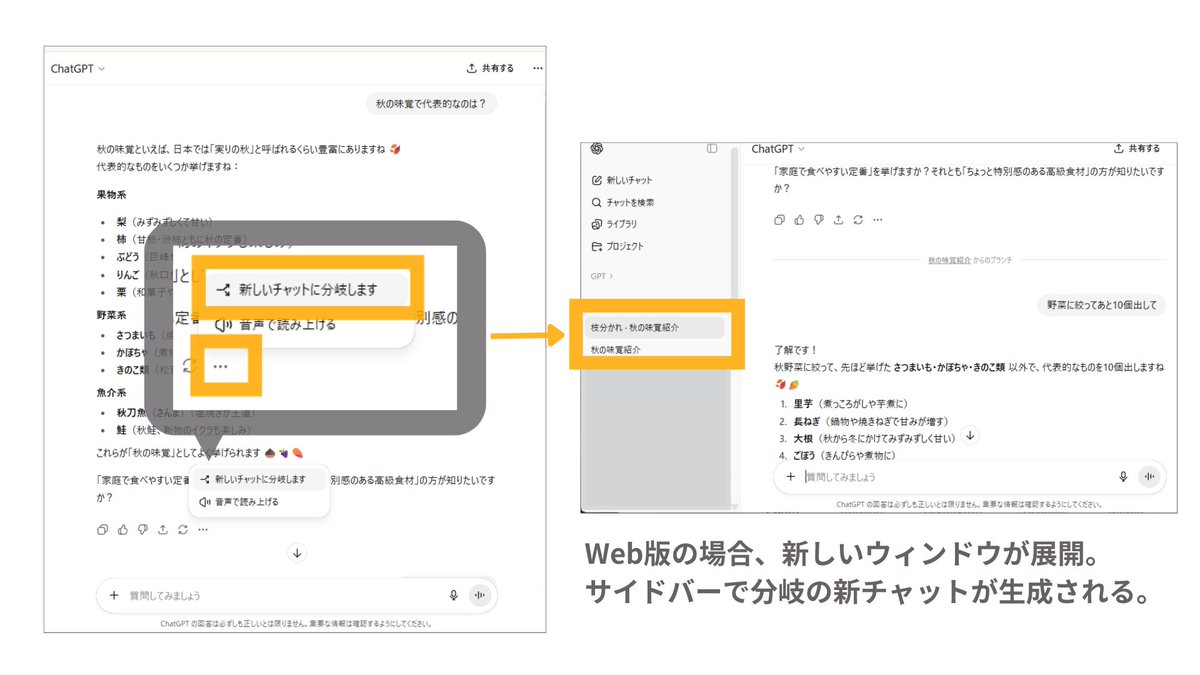Open the ChatGPT model dropdown in the window without sidebar
1200x675 pixels.
tap(78, 69)
